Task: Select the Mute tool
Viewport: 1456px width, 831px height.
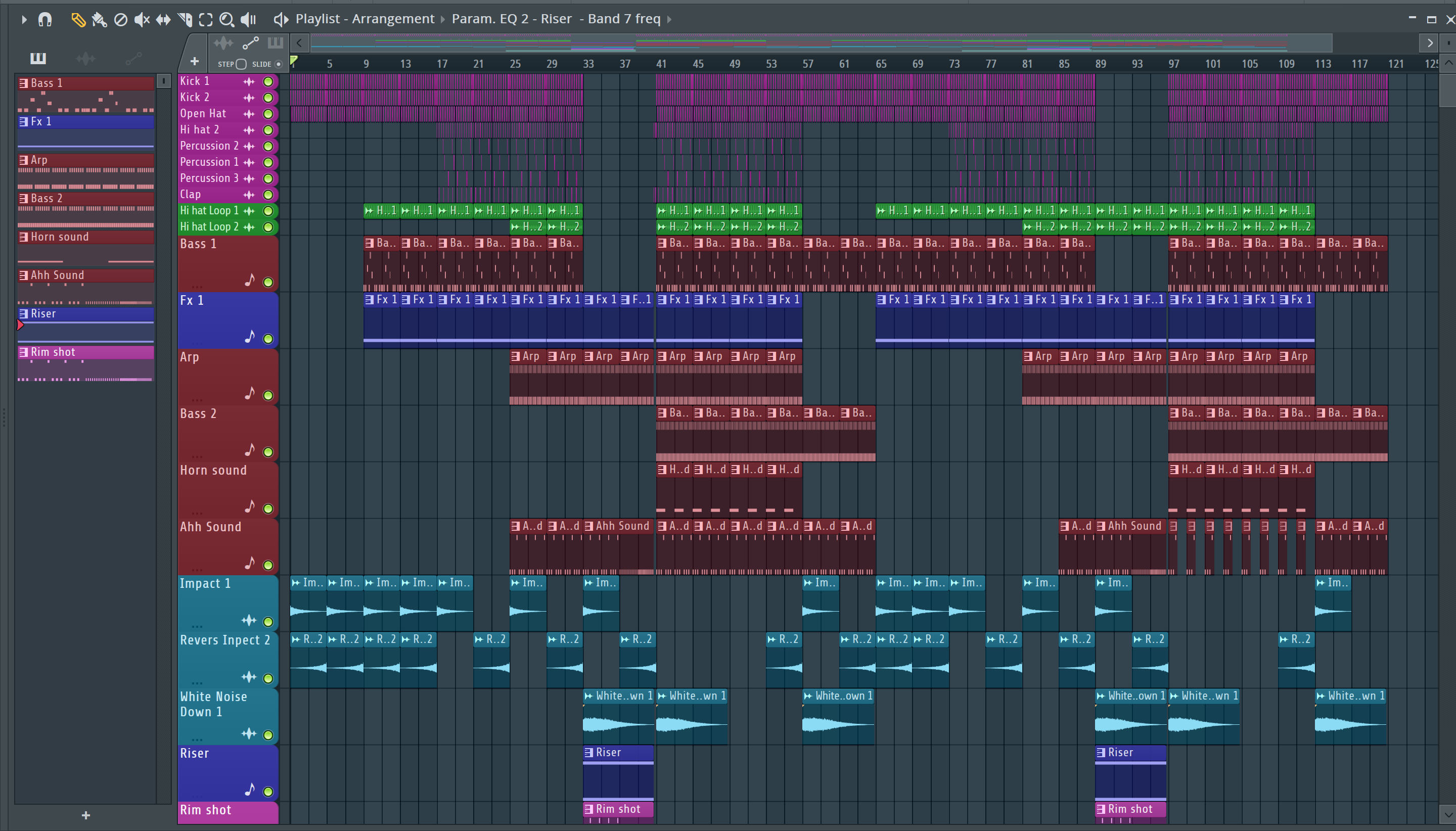Action: coord(142,19)
